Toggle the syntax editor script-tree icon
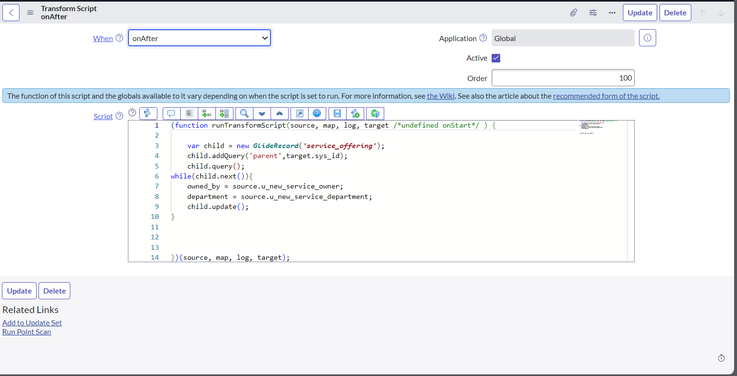 pos(148,113)
